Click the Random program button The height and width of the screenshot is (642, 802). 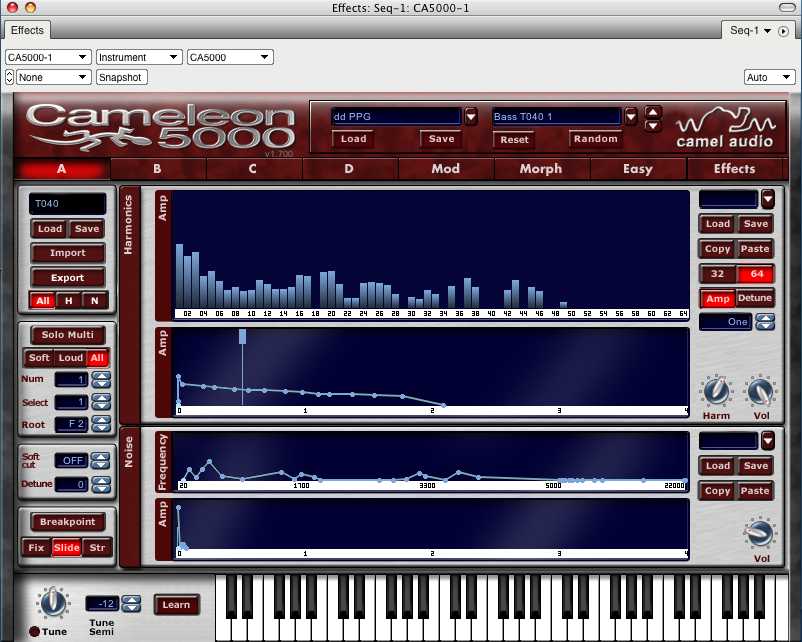[595, 139]
